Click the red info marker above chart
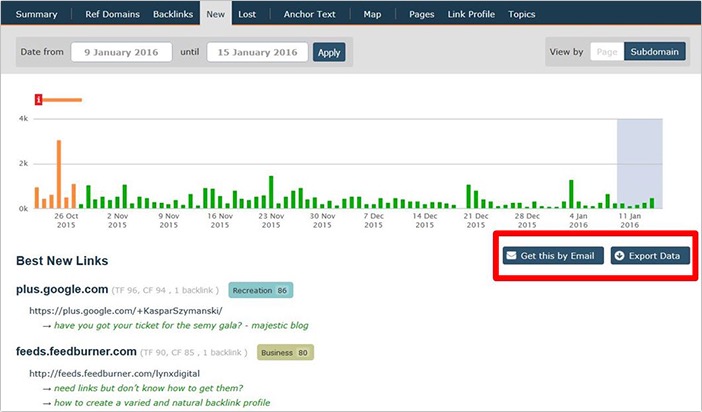Viewport: 702px width, 412px height. click(x=38, y=99)
